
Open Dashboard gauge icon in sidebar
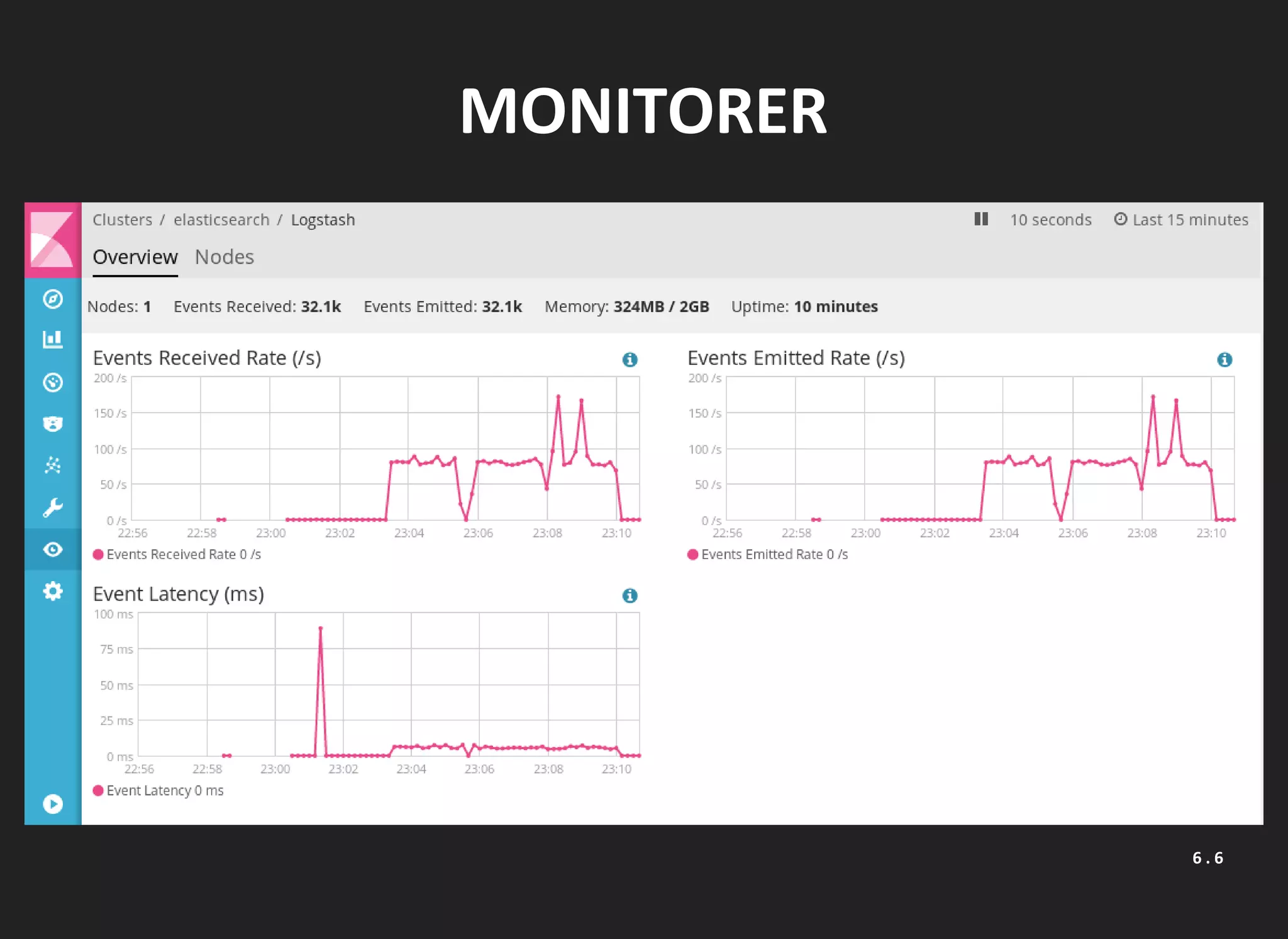point(53,382)
